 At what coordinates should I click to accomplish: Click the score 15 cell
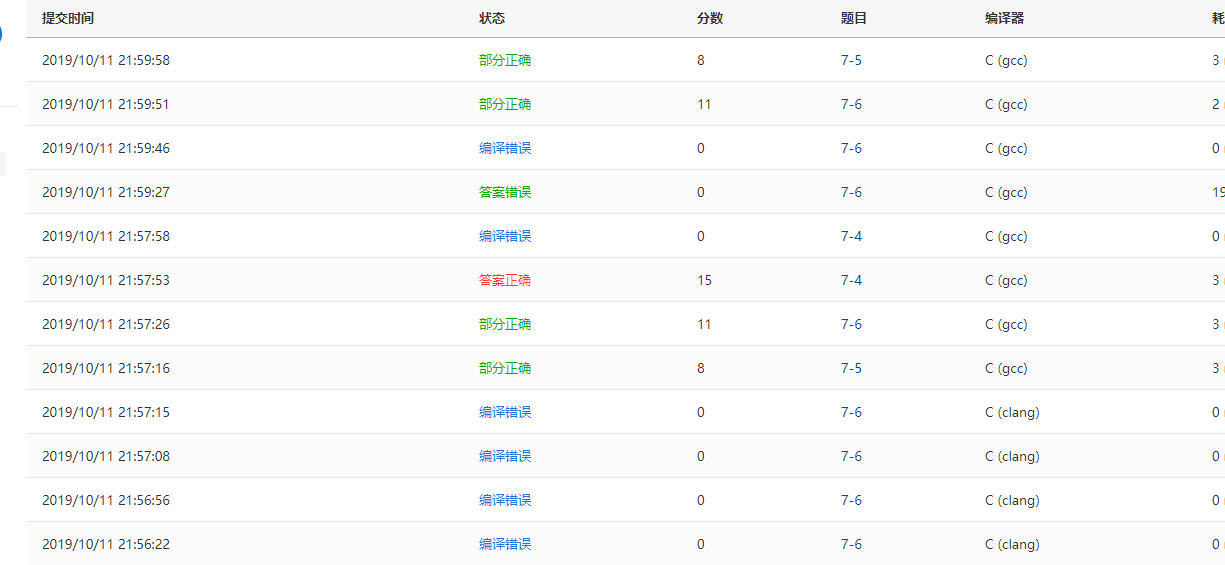coord(704,280)
